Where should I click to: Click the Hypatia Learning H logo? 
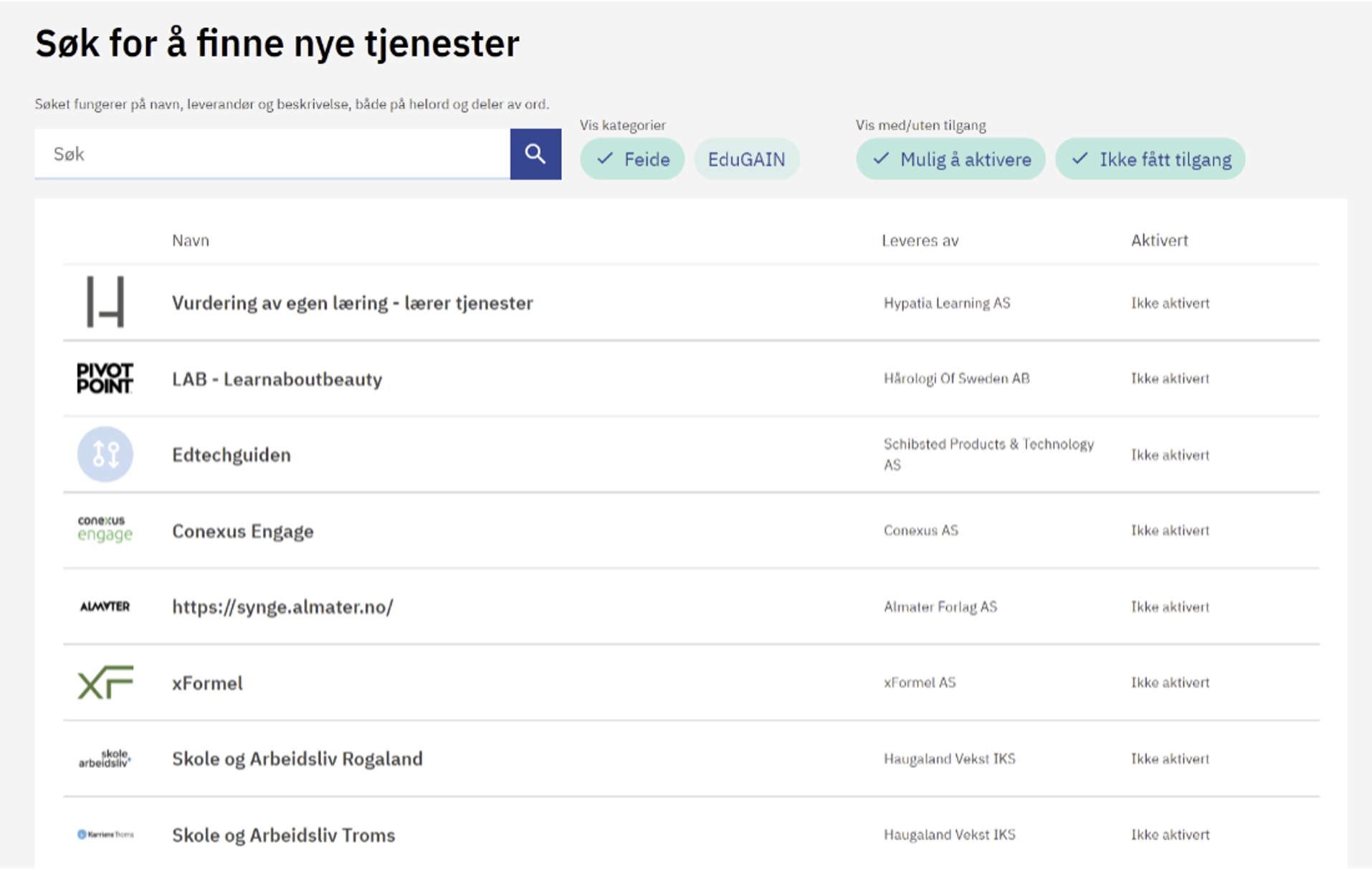(x=105, y=302)
